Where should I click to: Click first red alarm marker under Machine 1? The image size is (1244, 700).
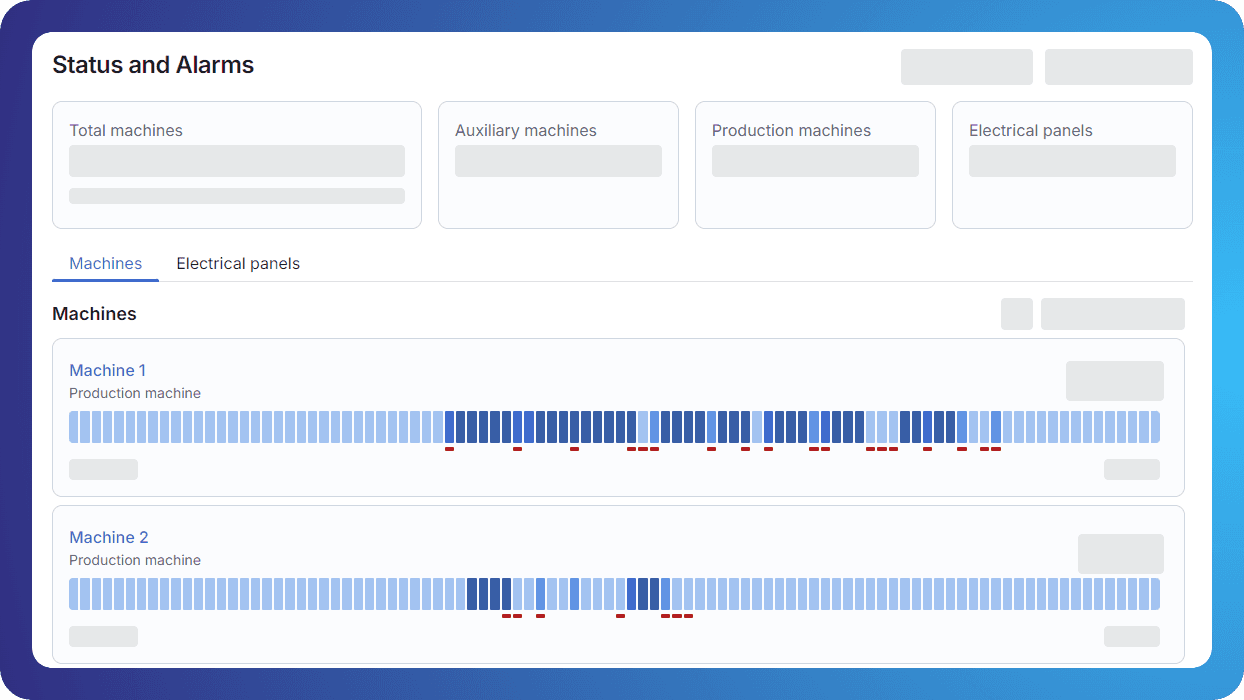(449, 449)
